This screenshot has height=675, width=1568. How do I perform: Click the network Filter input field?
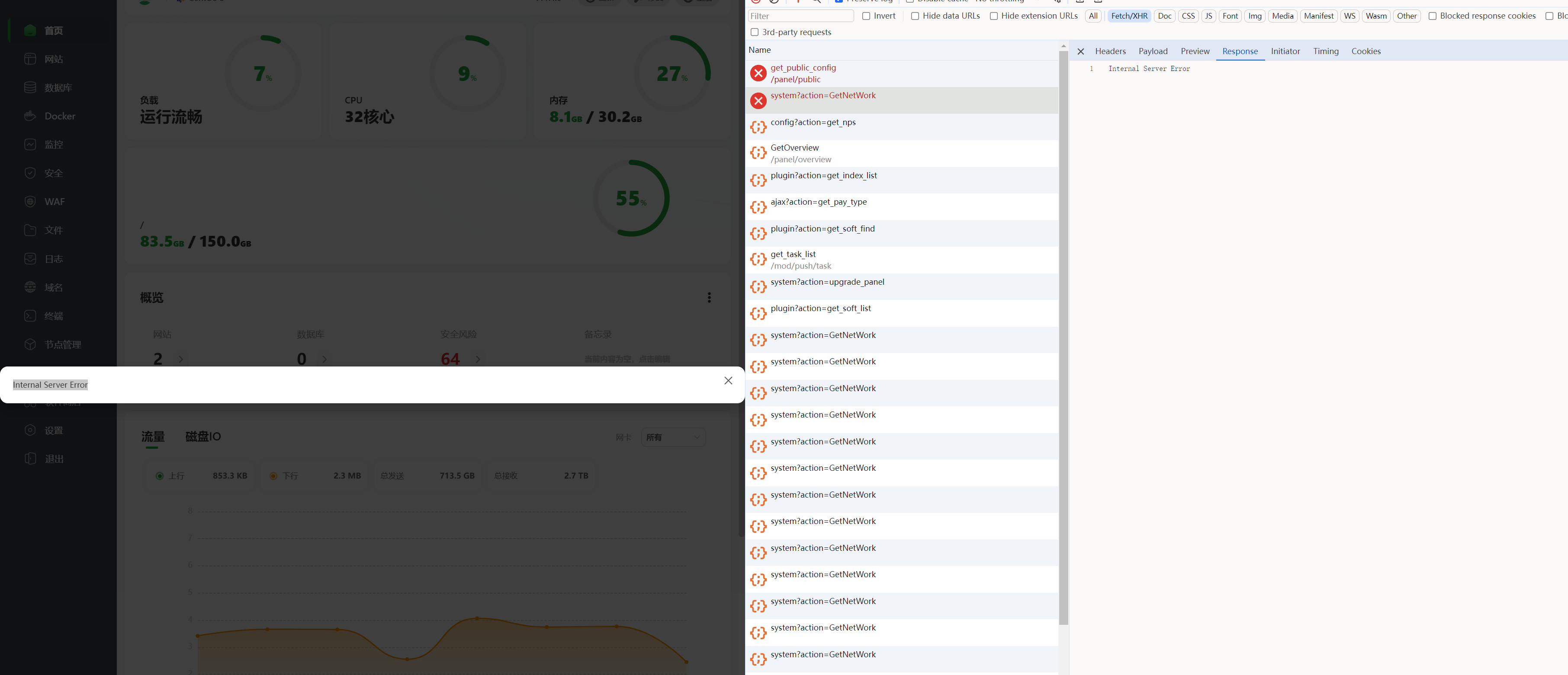[x=800, y=16]
